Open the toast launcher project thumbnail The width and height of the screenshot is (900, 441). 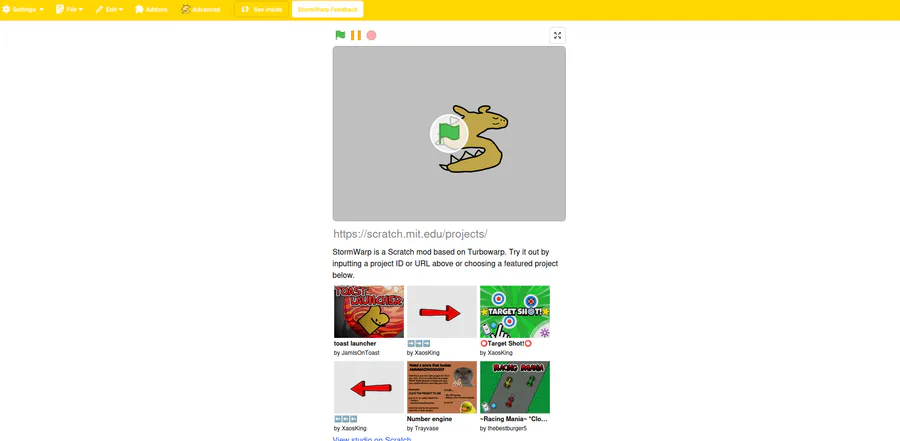point(368,312)
